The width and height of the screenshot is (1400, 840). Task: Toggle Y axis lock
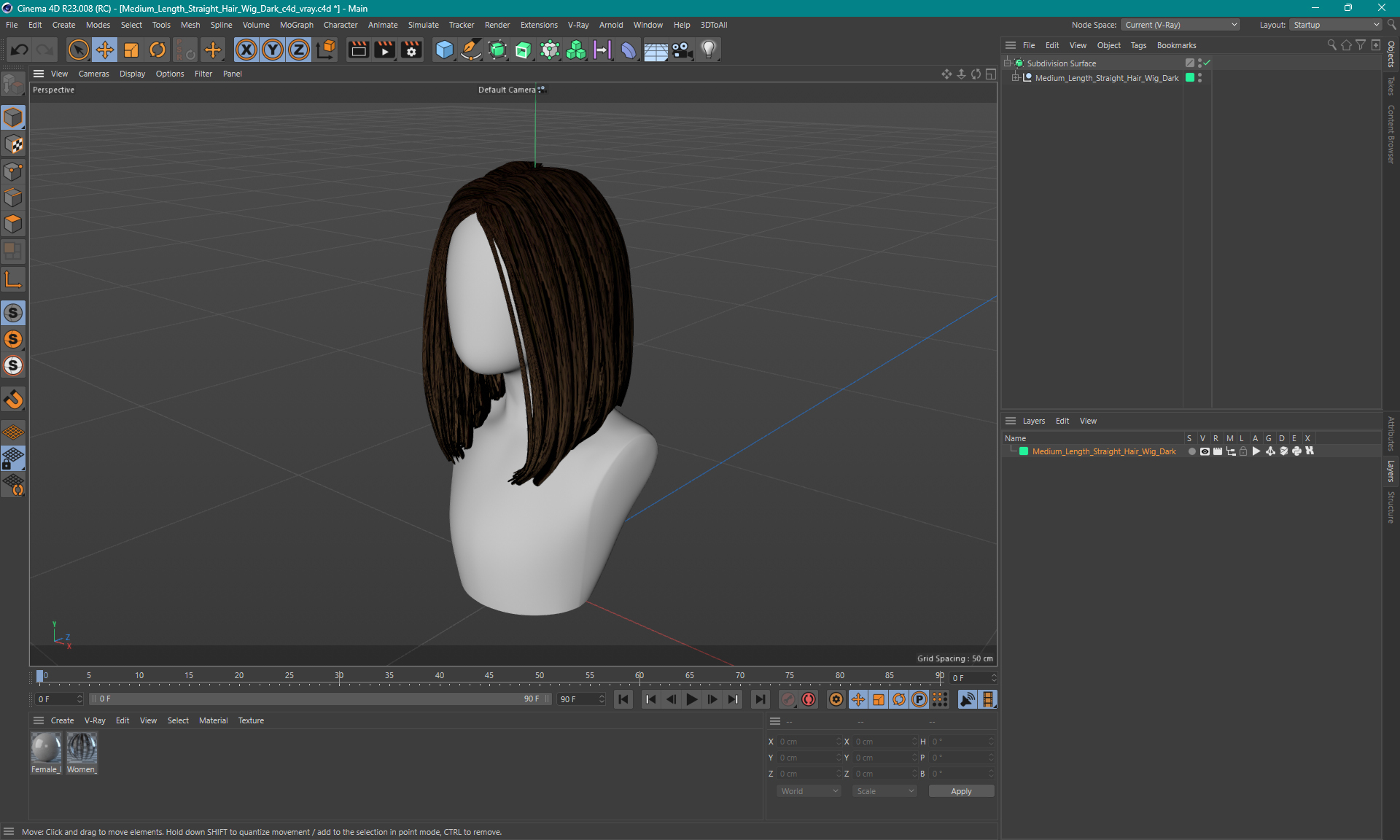(273, 50)
